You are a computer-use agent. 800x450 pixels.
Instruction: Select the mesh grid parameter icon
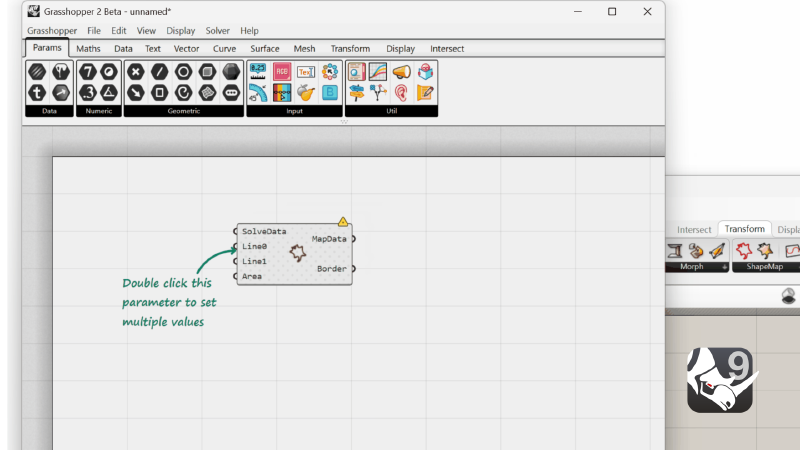207,93
